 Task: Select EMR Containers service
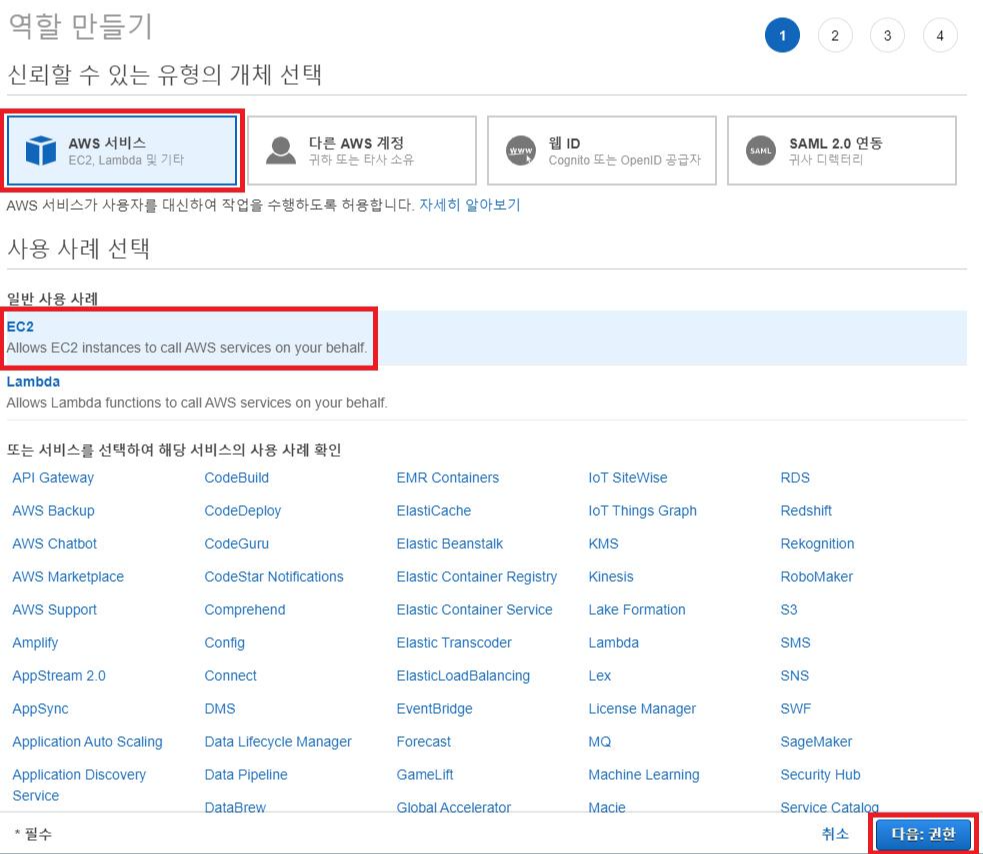point(448,478)
